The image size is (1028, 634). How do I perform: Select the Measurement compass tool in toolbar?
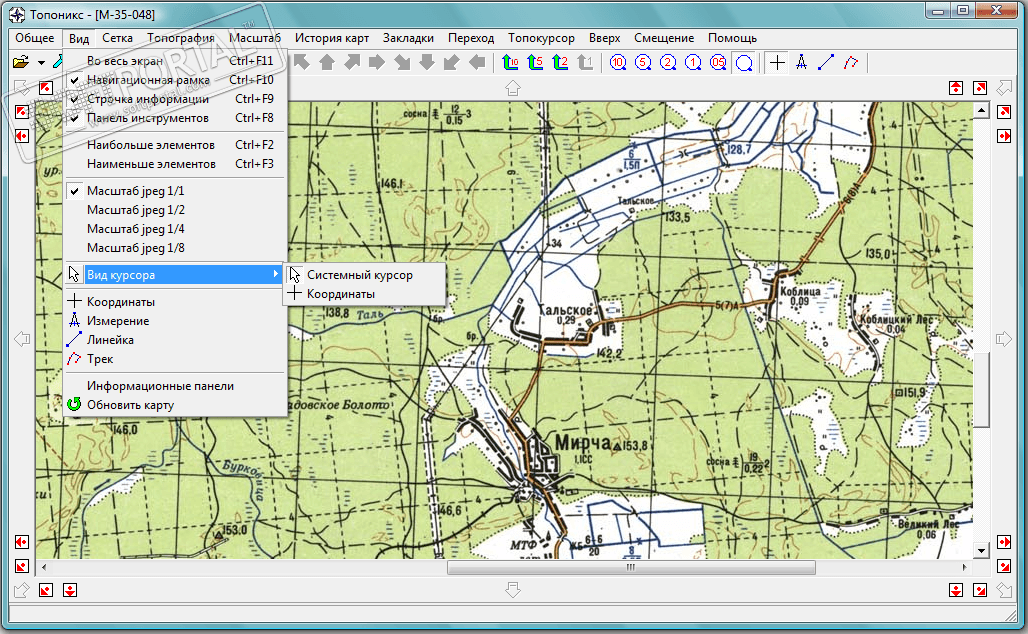pos(801,63)
